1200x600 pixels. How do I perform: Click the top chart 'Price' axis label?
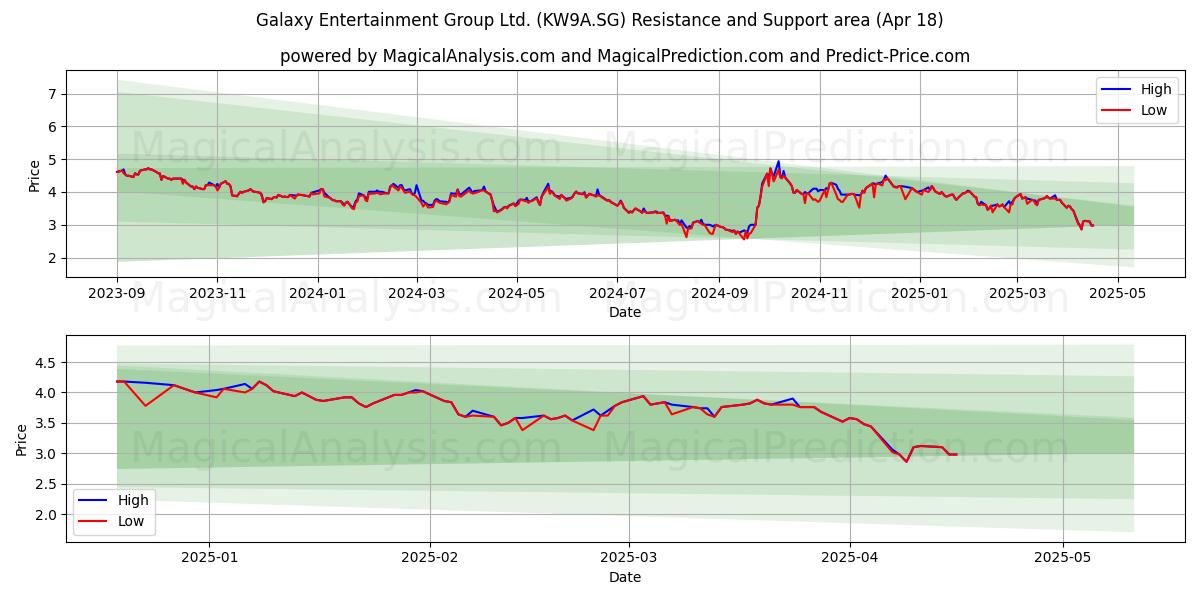35,174
